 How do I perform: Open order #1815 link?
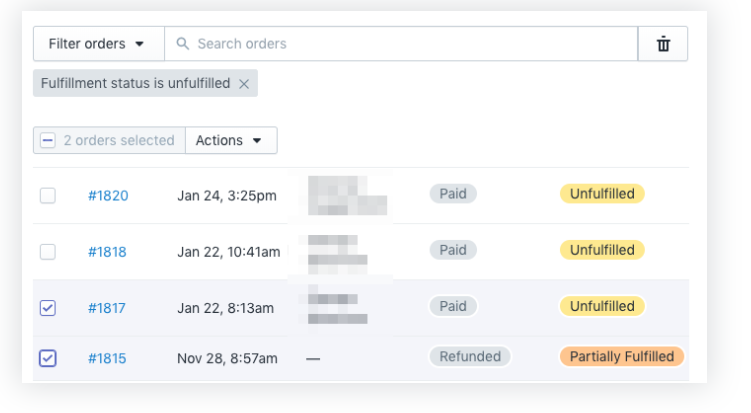tap(107, 358)
